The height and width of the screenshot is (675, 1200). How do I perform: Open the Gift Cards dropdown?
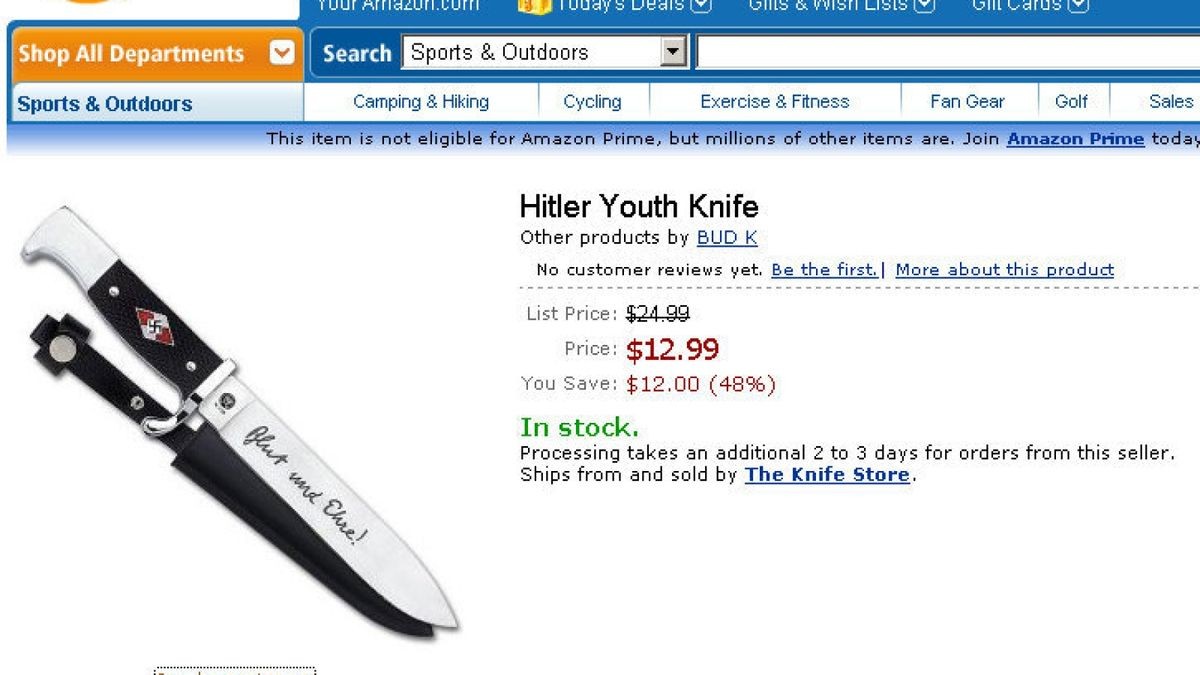1080,4
